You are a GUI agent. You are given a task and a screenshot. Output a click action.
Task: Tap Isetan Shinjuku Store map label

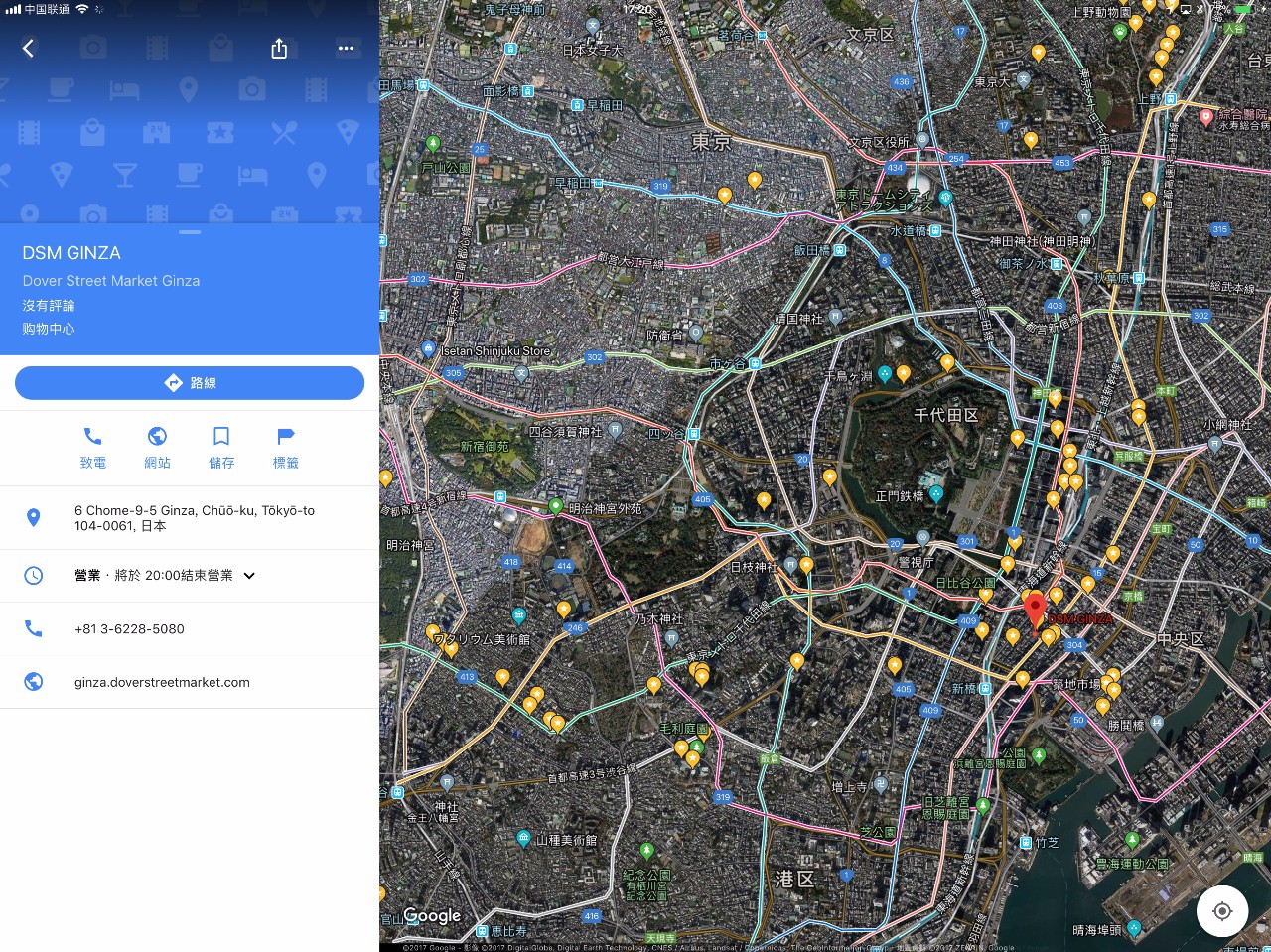point(494,351)
